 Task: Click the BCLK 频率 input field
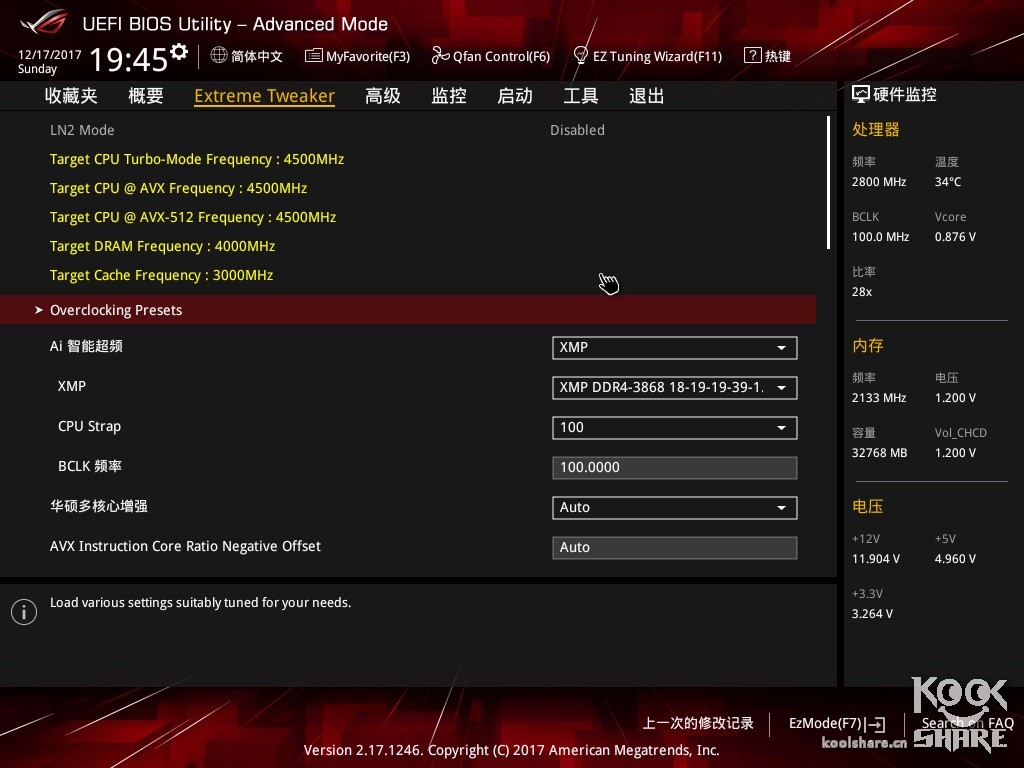tap(674, 467)
